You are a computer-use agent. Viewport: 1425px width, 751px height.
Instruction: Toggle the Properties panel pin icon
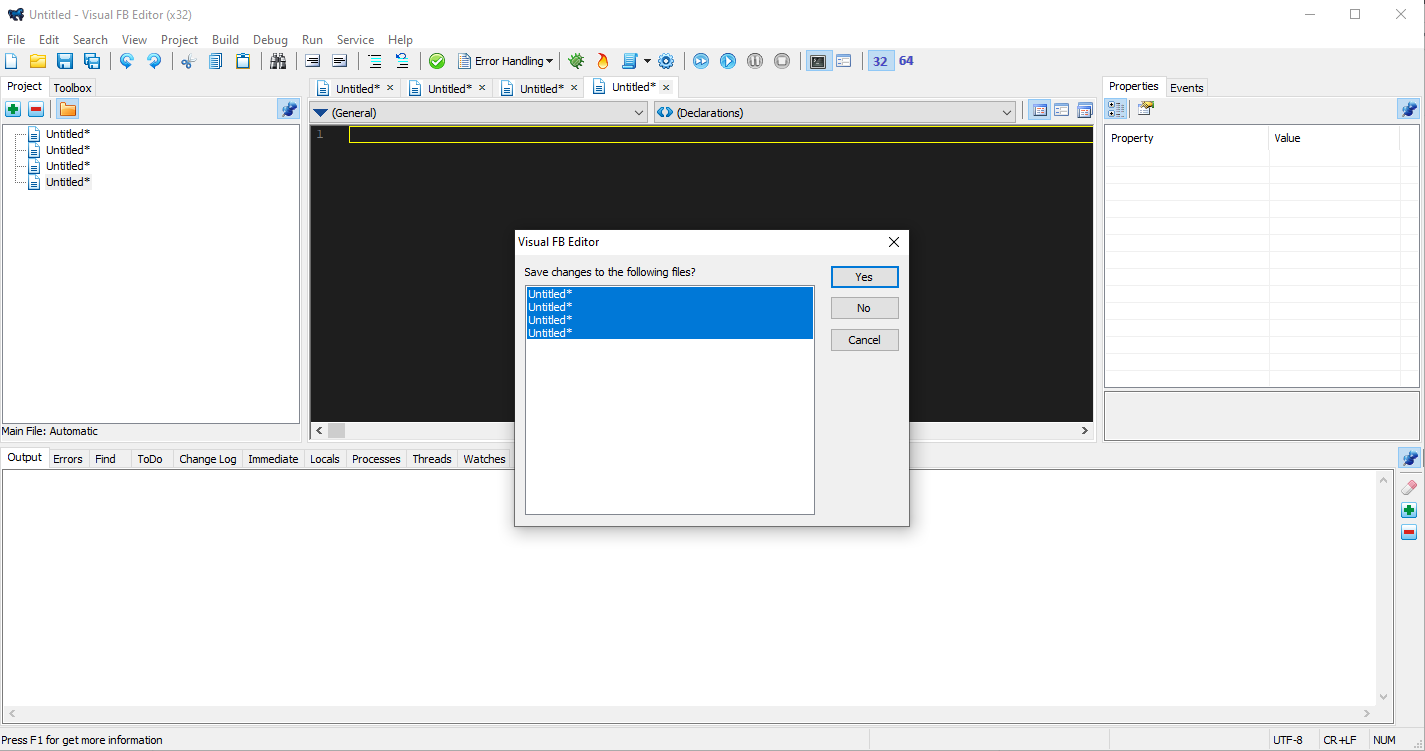[x=1409, y=109]
